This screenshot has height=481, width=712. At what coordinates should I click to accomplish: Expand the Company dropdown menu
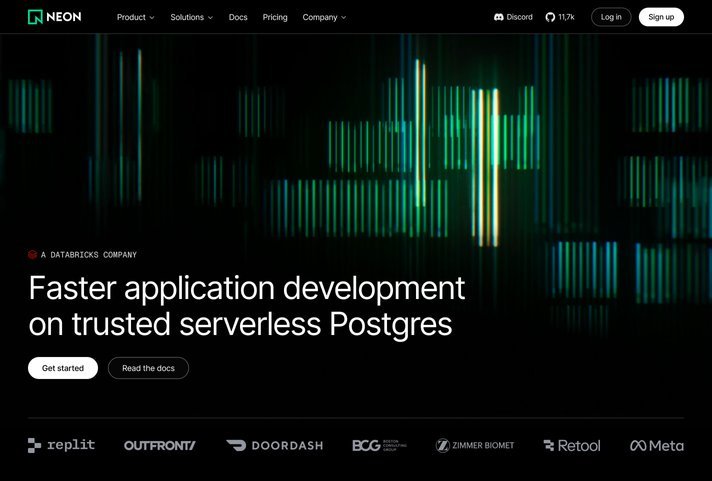point(324,17)
